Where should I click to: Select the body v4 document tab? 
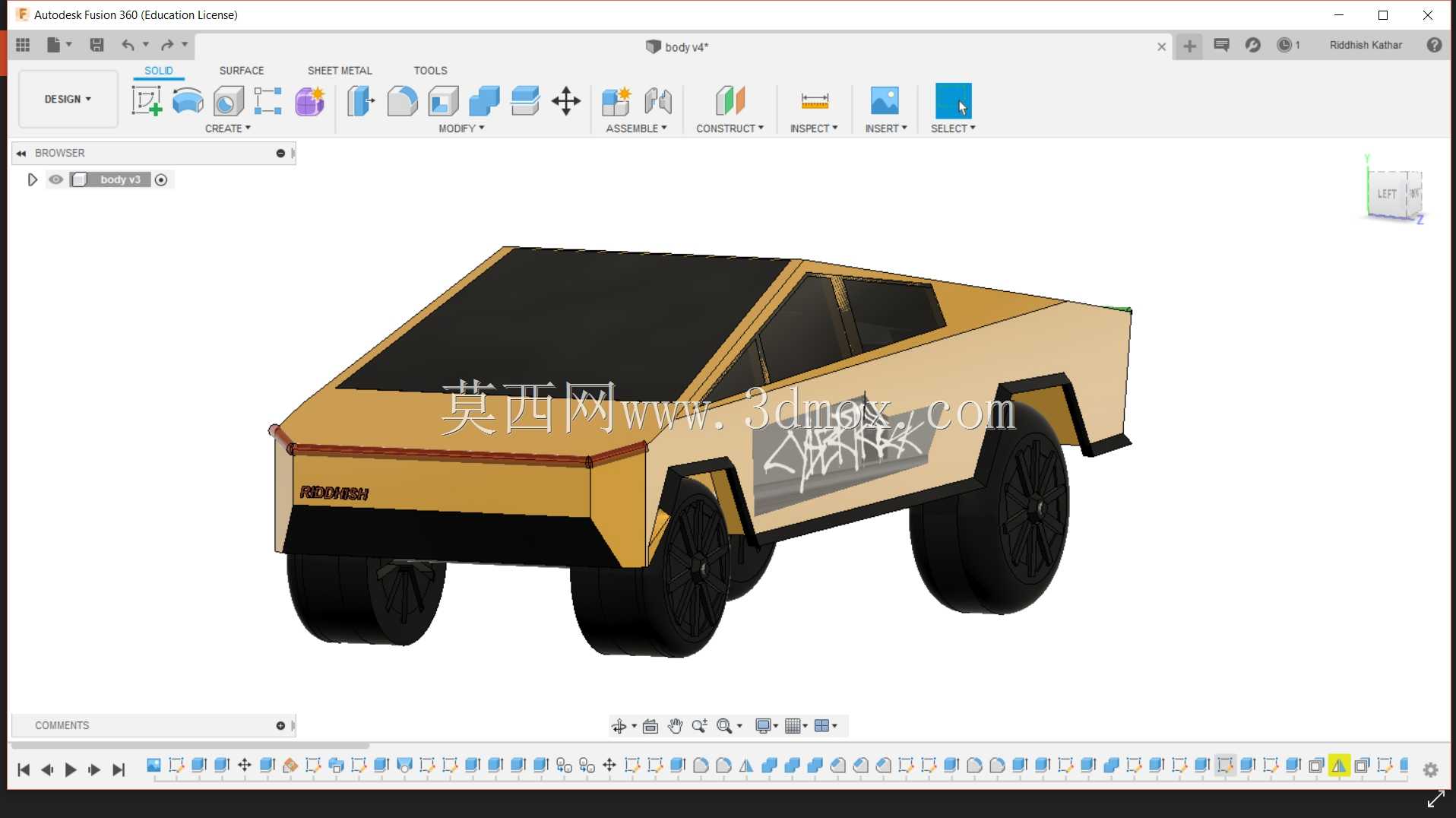pos(678,46)
